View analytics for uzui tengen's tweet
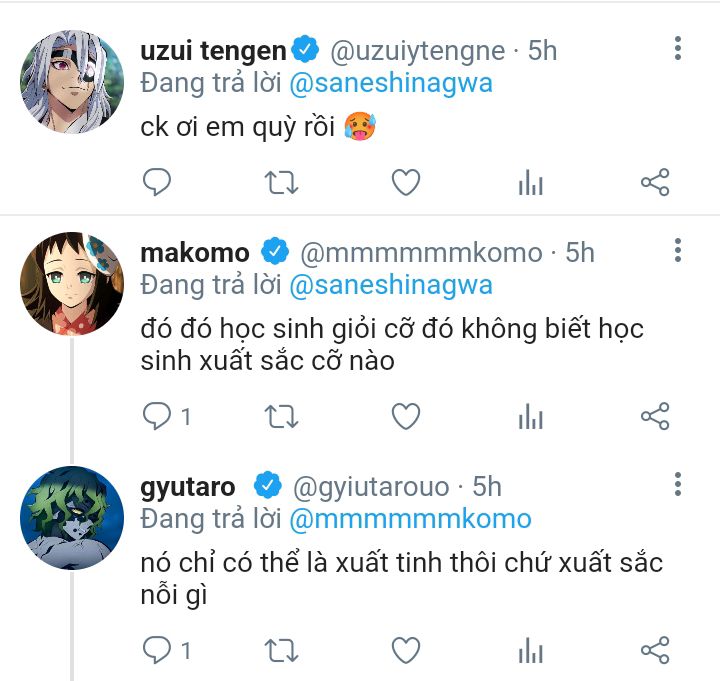Viewport: 720px width, 681px height. [x=530, y=182]
